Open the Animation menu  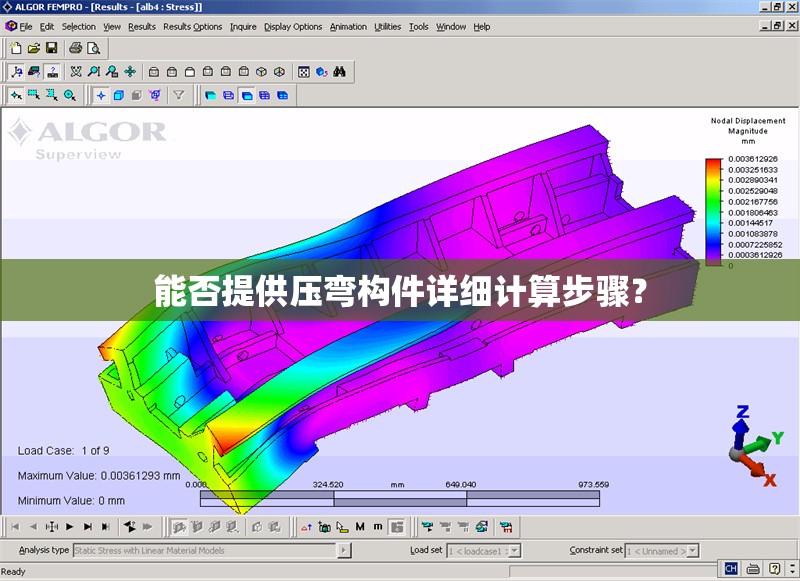[348, 27]
